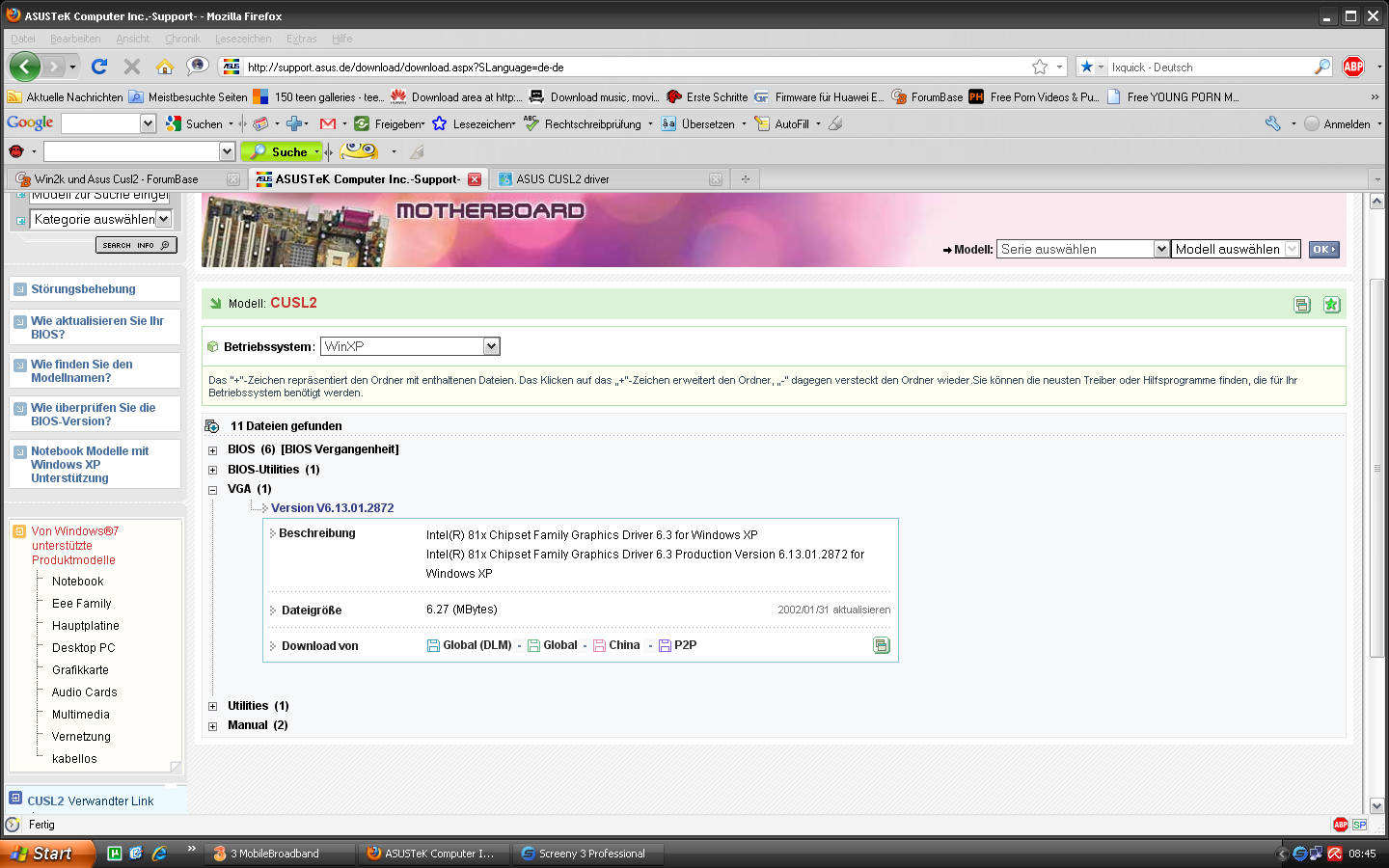Open the CUSL2 Verwandter Link section

[91, 801]
